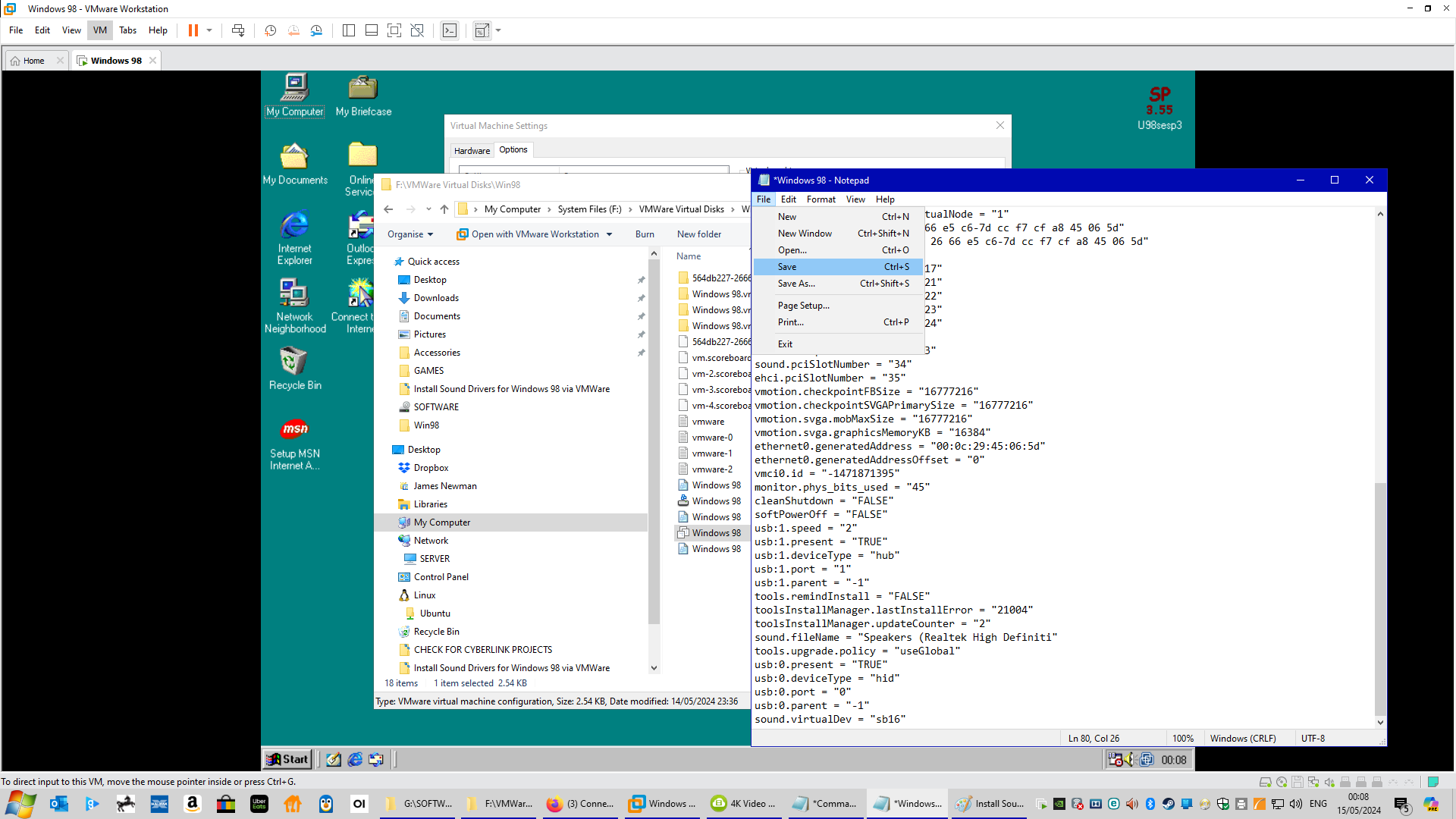This screenshot has height=819, width=1456.
Task: Take a snapshot of this VM
Action: click(x=270, y=30)
